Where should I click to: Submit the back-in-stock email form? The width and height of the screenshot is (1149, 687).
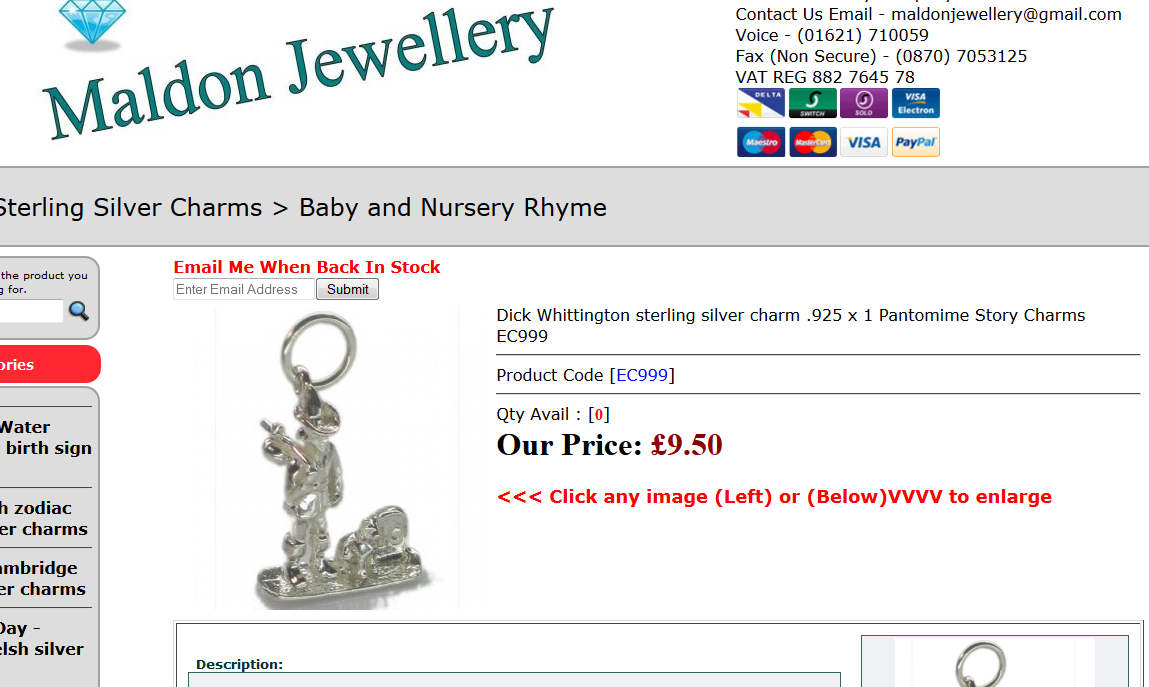tap(347, 289)
